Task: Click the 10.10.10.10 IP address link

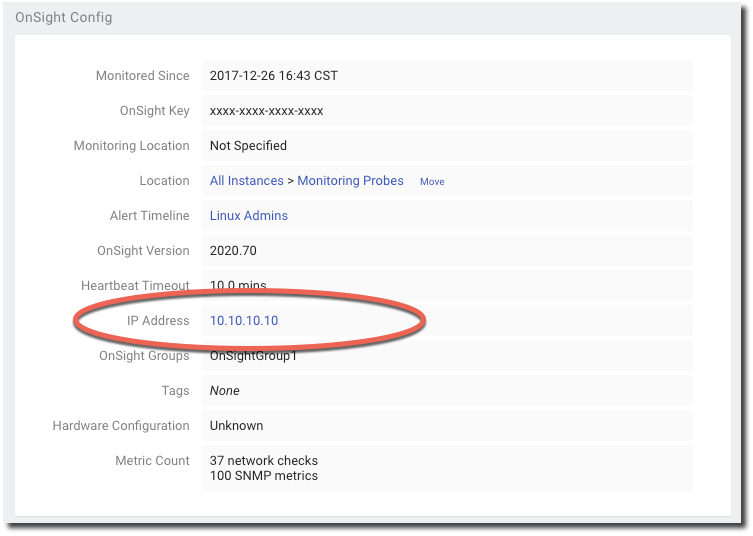Action: pyautogui.click(x=244, y=321)
